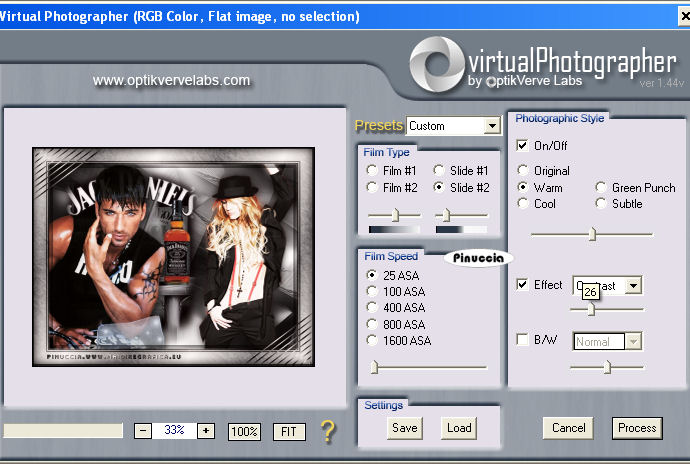Set film speed to 100 ASA
The width and height of the screenshot is (690, 464).
[x=372, y=291]
